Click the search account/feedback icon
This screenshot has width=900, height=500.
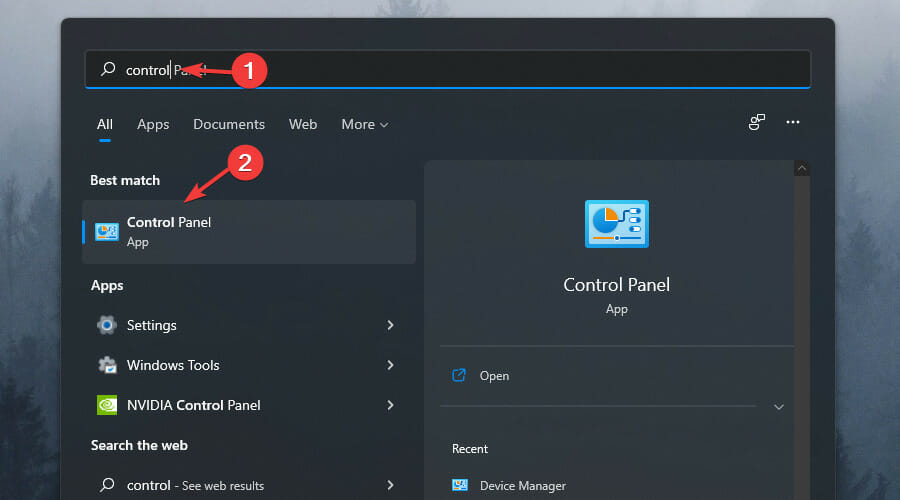point(757,122)
